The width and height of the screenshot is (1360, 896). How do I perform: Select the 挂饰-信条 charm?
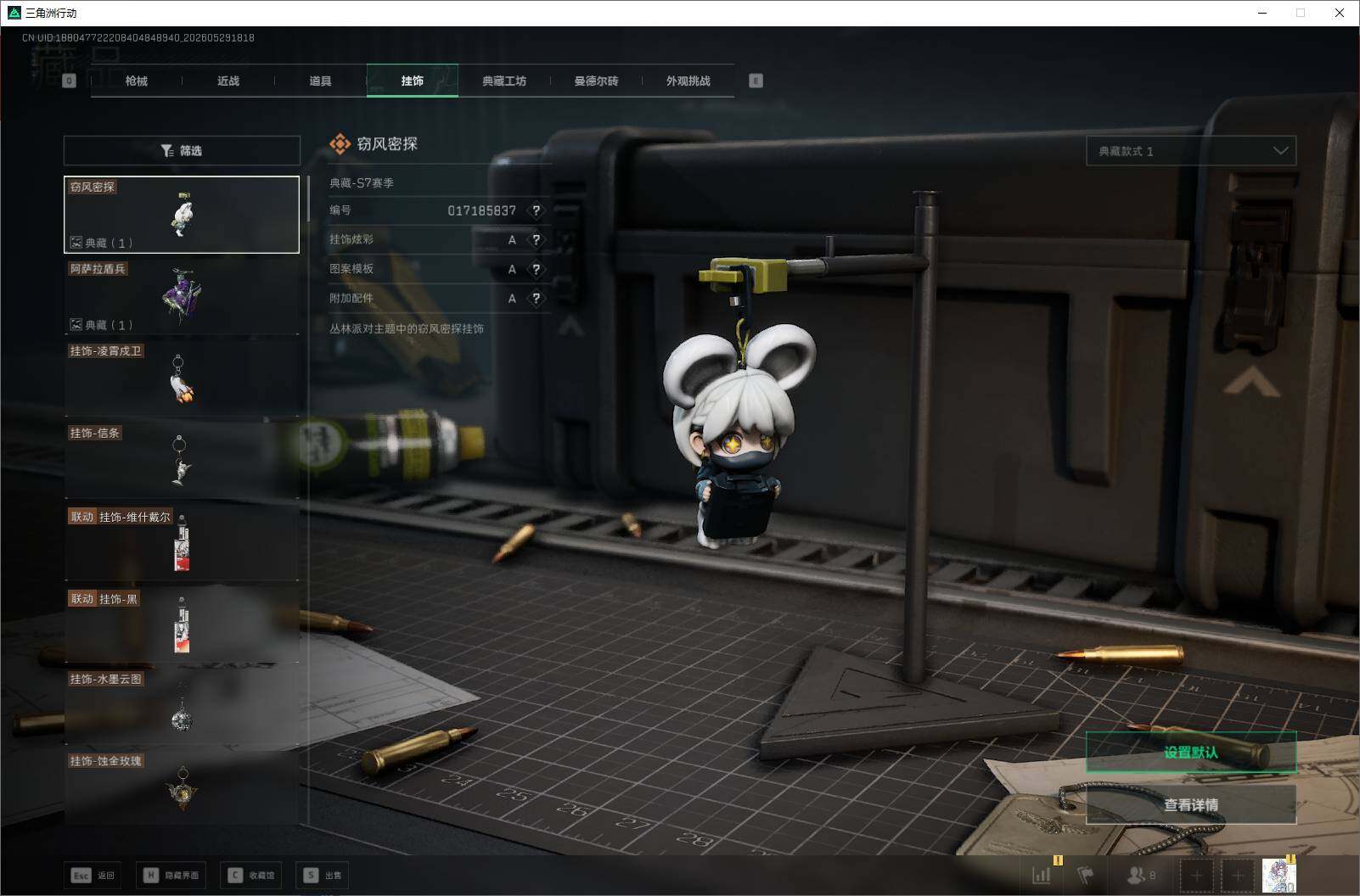point(182,460)
